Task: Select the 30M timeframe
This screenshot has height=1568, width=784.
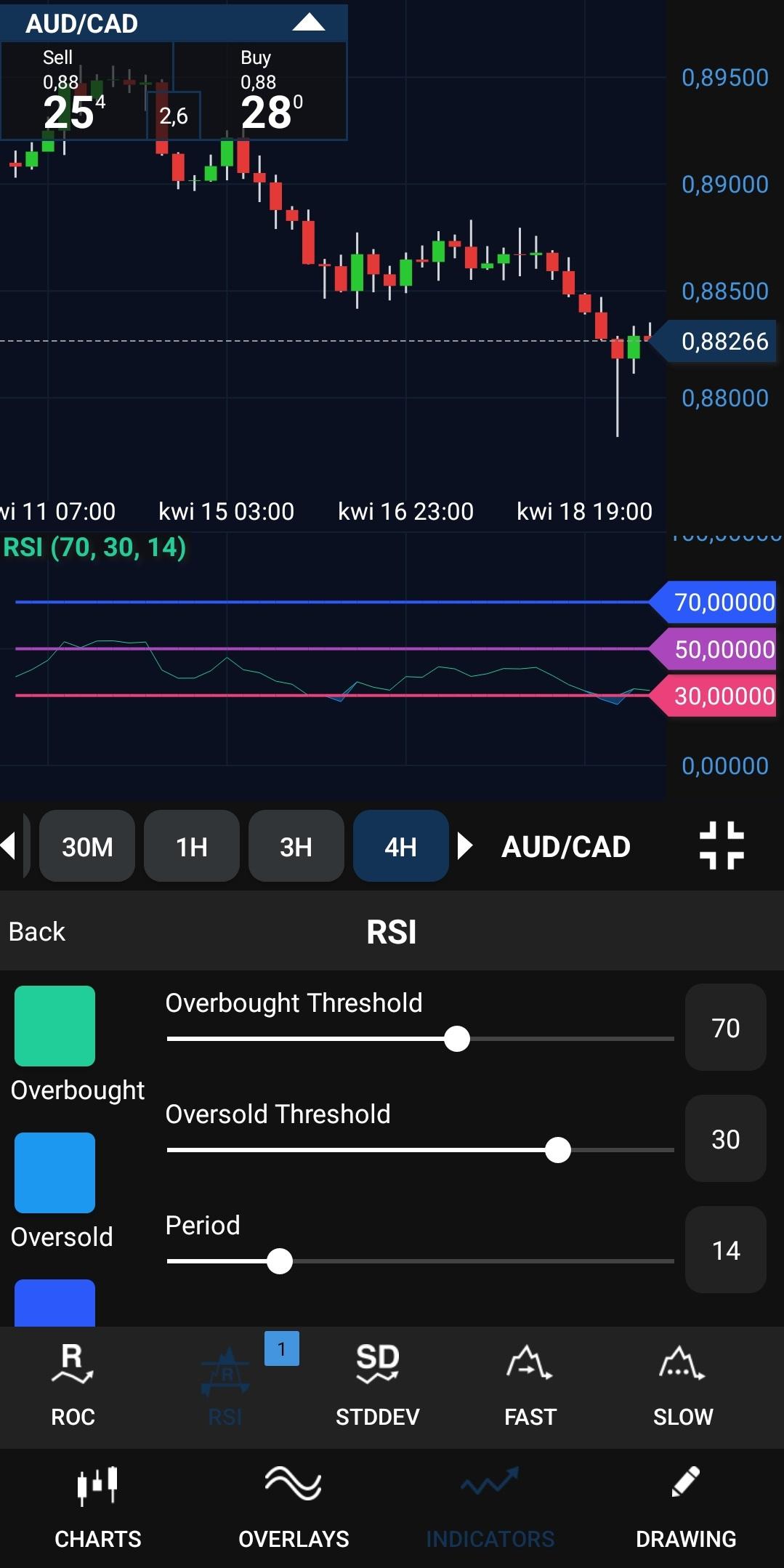Action: tap(87, 846)
